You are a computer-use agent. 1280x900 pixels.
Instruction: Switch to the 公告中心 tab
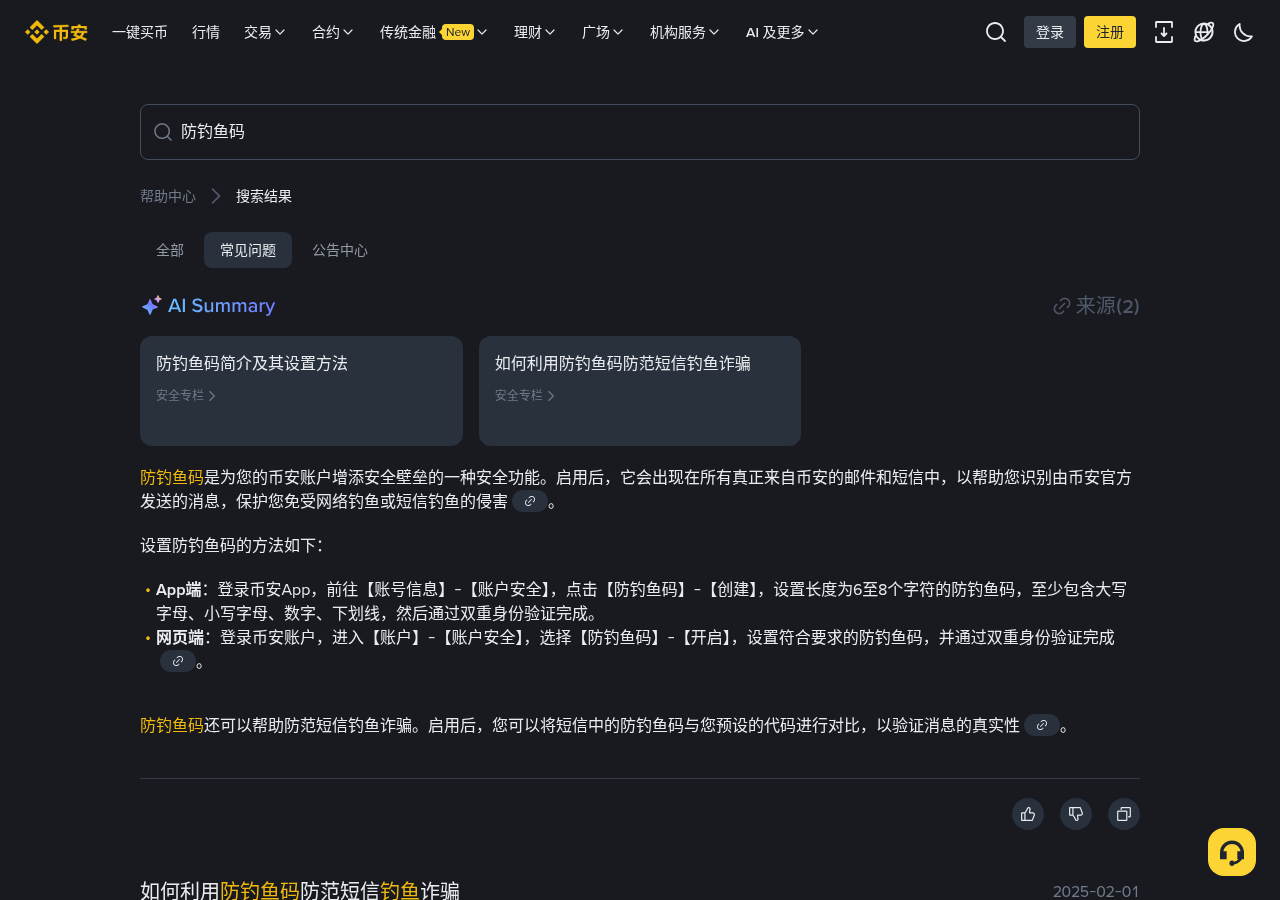coord(340,250)
